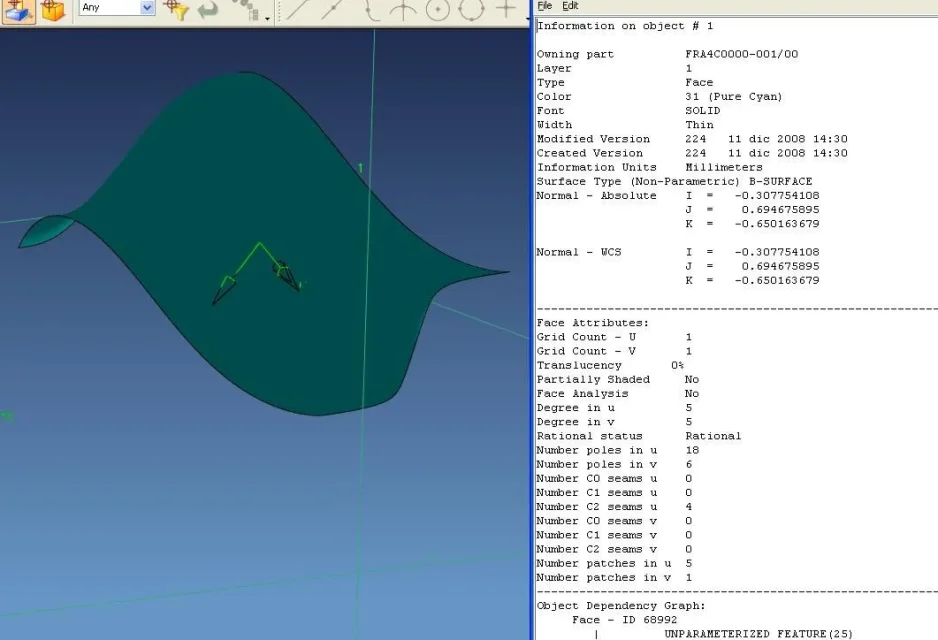
Task: Toggle the arc with vertical line snap icon
Action: pos(403,9)
